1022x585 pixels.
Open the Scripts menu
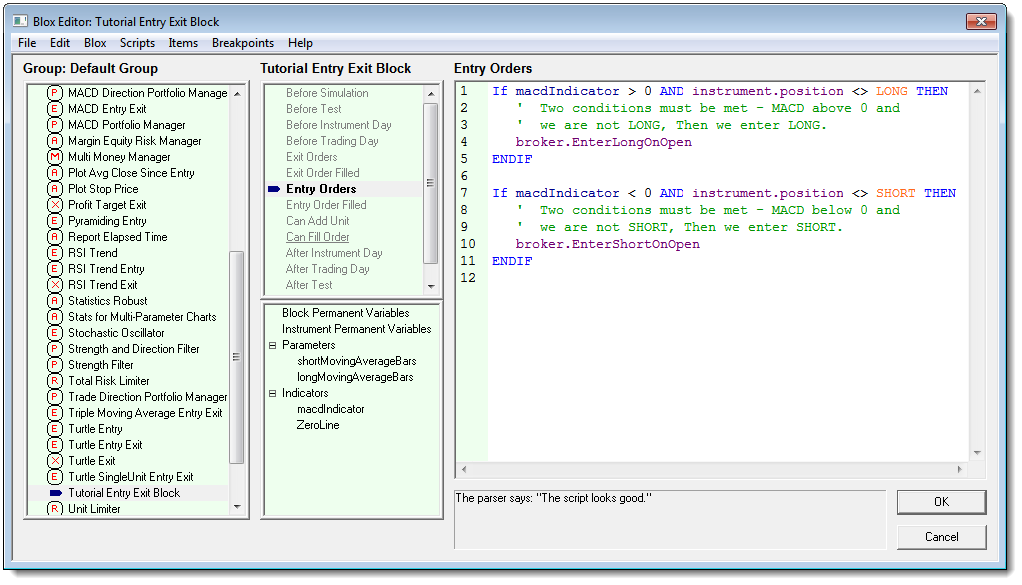(x=137, y=43)
